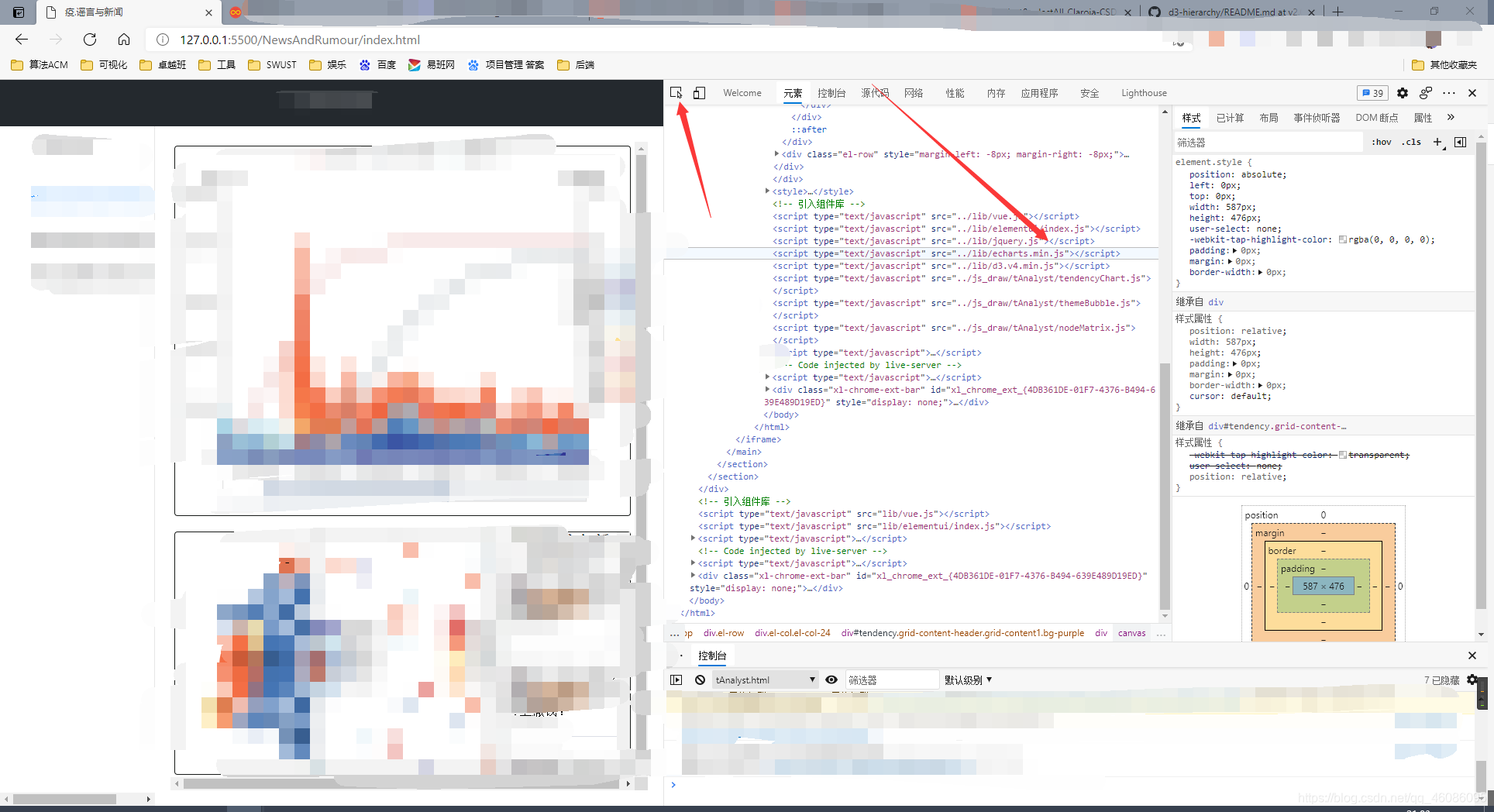1494x812 pixels.
Task: Open the 工具 bookmark folder
Action: point(217,65)
